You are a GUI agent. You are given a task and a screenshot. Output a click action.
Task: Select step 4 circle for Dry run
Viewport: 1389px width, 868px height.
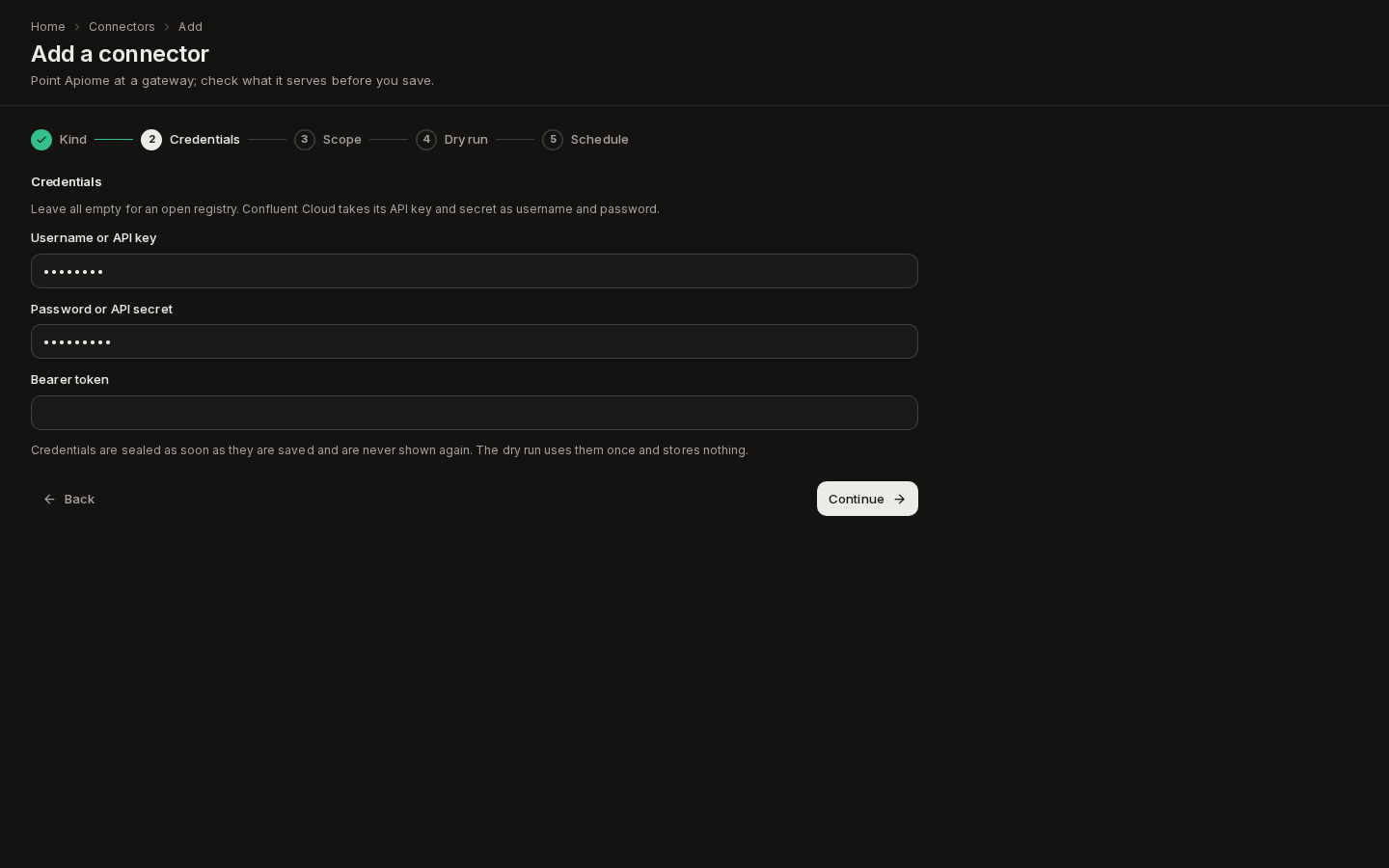click(x=426, y=140)
